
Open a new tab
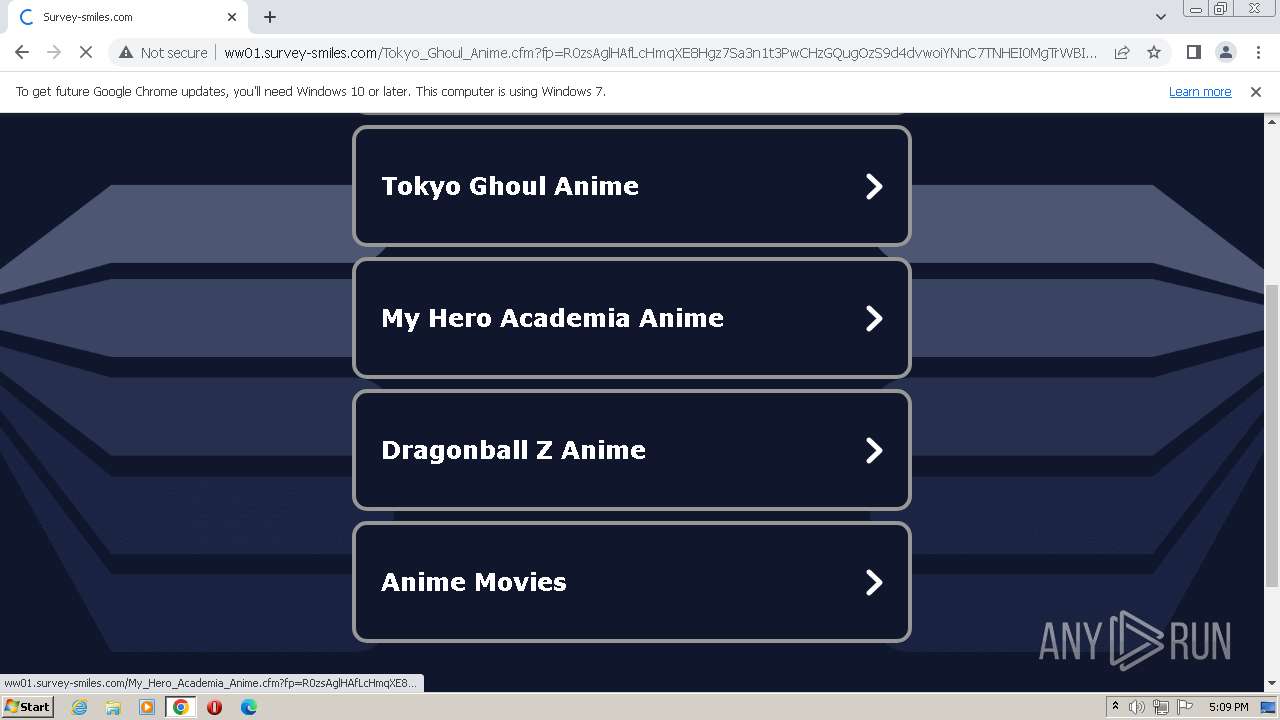(x=270, y=17)
